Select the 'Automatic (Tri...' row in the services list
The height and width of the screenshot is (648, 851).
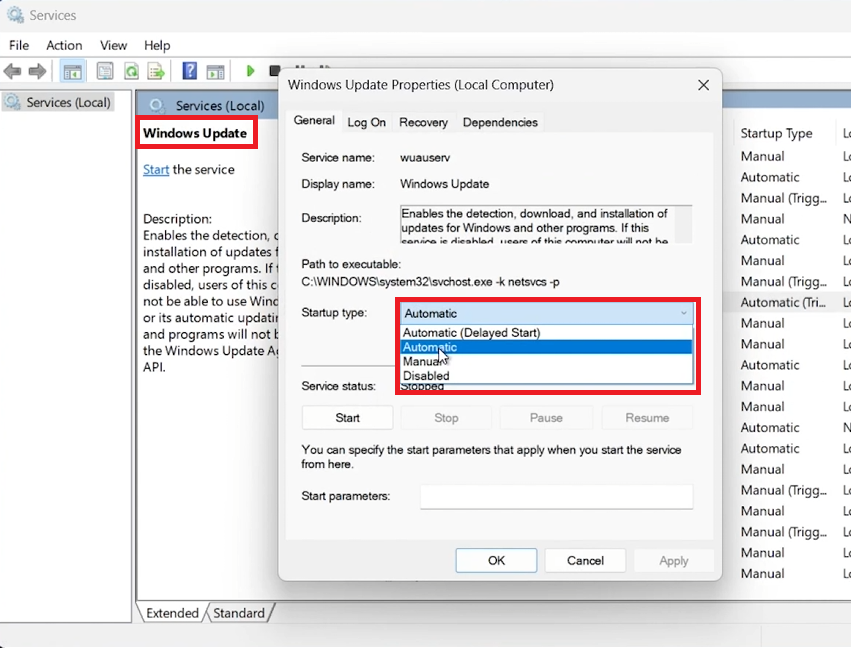tap(783, 303)
